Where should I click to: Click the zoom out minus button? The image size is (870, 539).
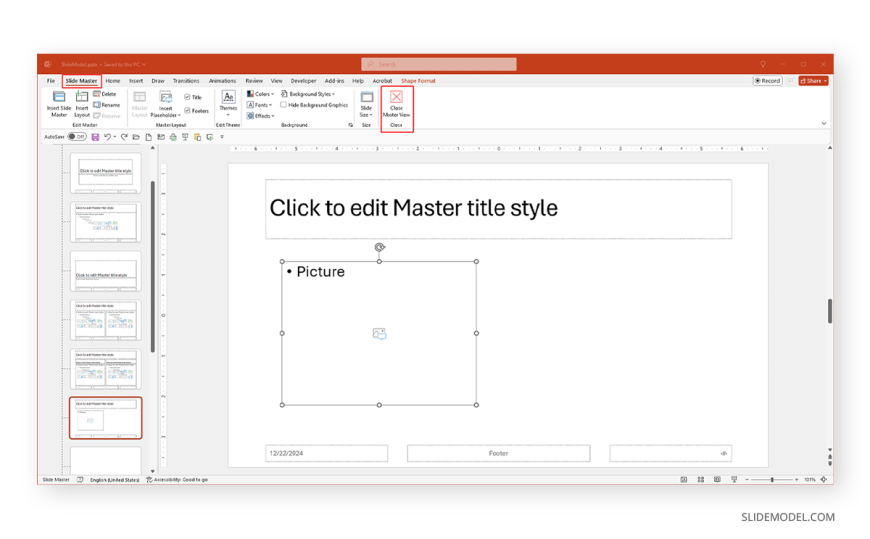tap(747, 480)
